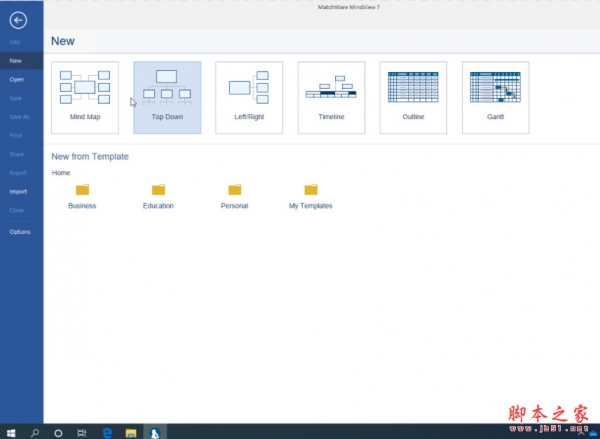Open Windows taskbar search
This screenshot has height=439, width=600.
35,432
